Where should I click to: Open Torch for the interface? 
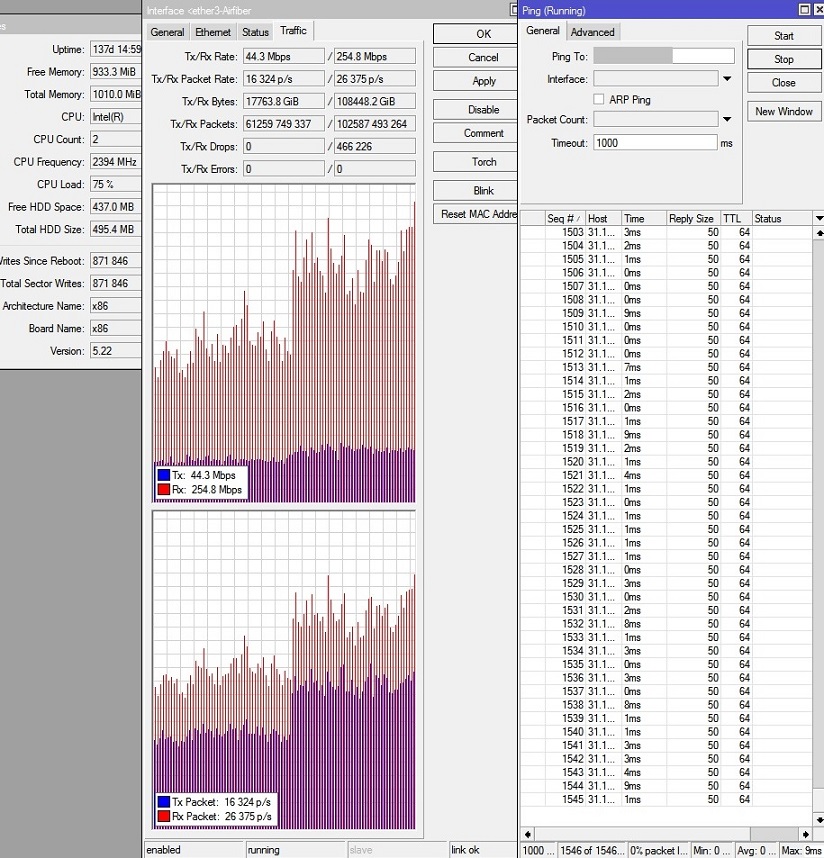(475, 162)
